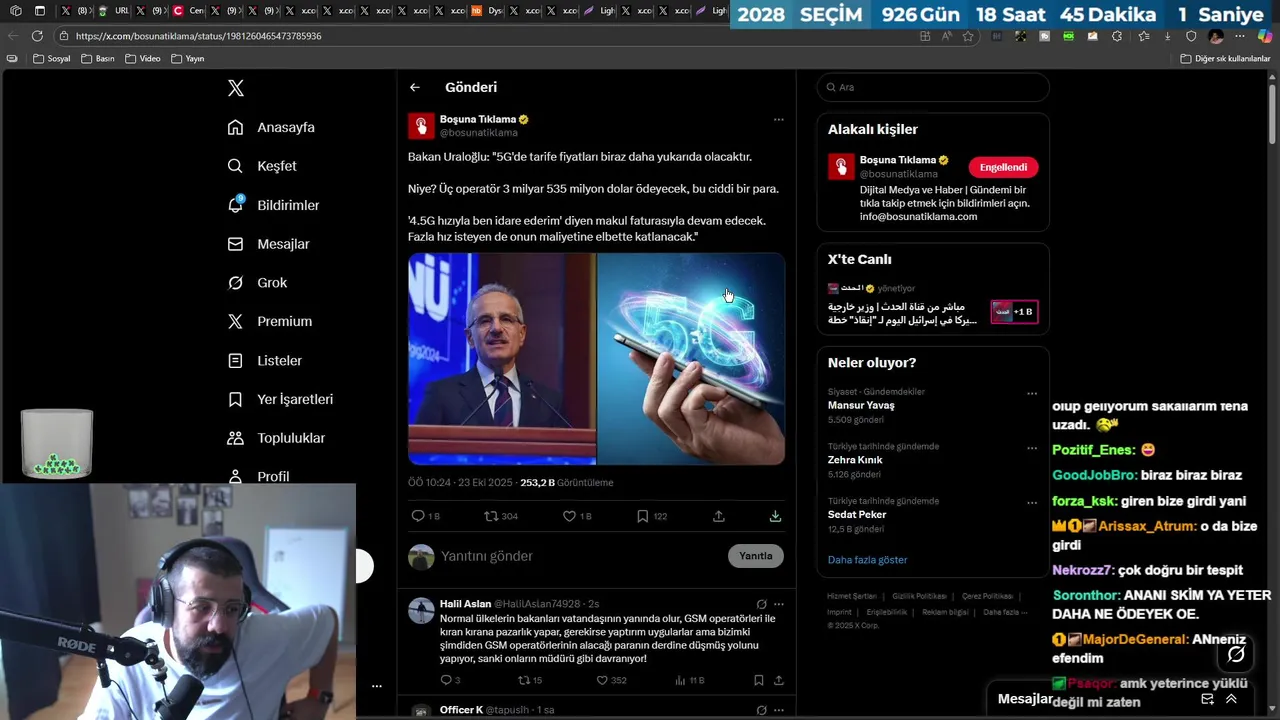This screenshot has height=720, width=1280.
Task: Open the Gizlilik Politikası footer link
Action: click(919, 596)
